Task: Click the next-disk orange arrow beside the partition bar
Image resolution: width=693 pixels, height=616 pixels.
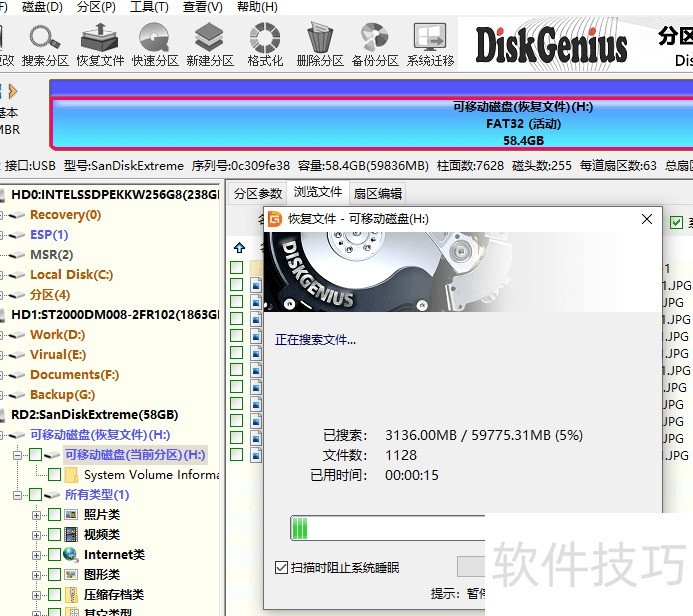Action: coord(13,91)
